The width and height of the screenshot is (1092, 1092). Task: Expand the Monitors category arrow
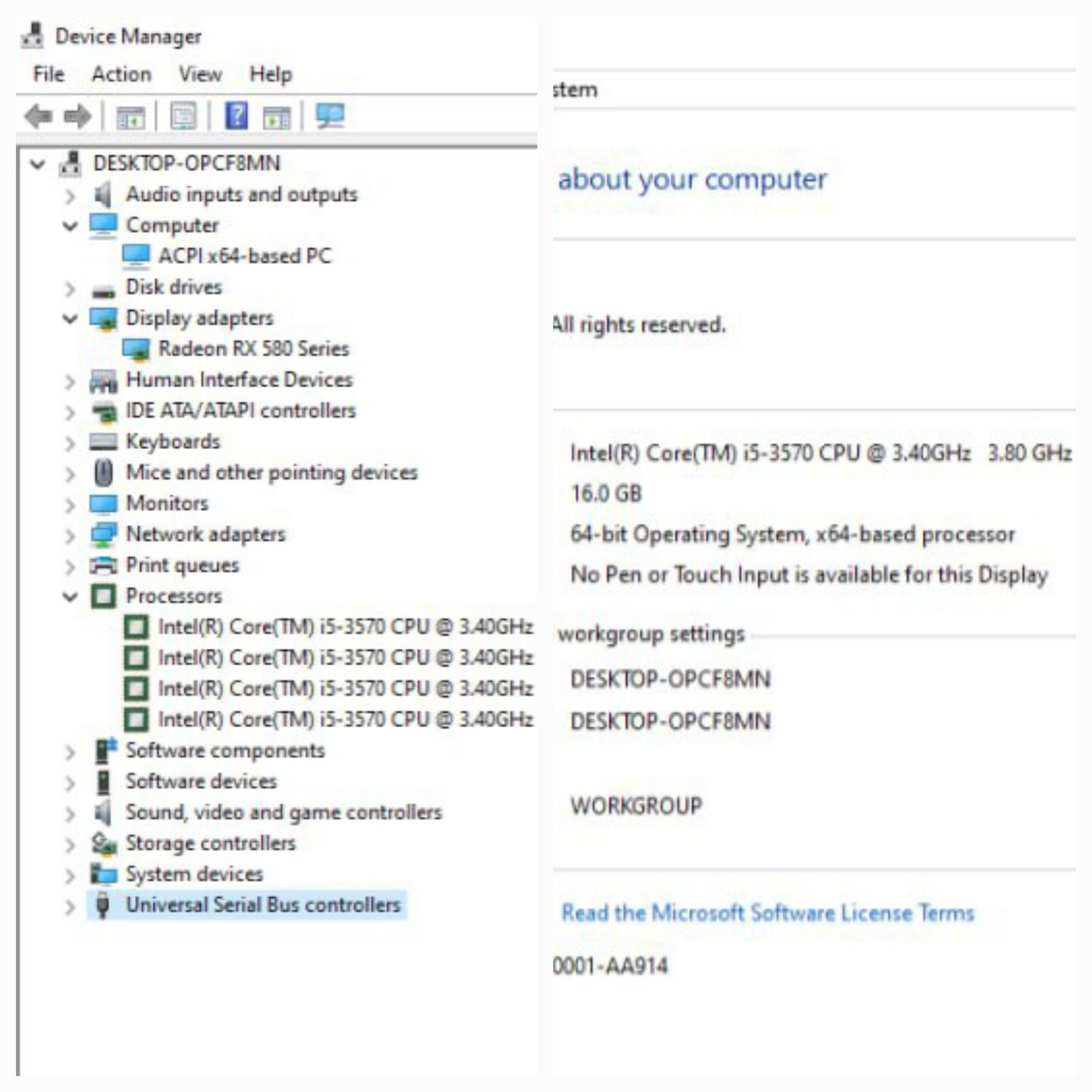[x=71, y=504]
